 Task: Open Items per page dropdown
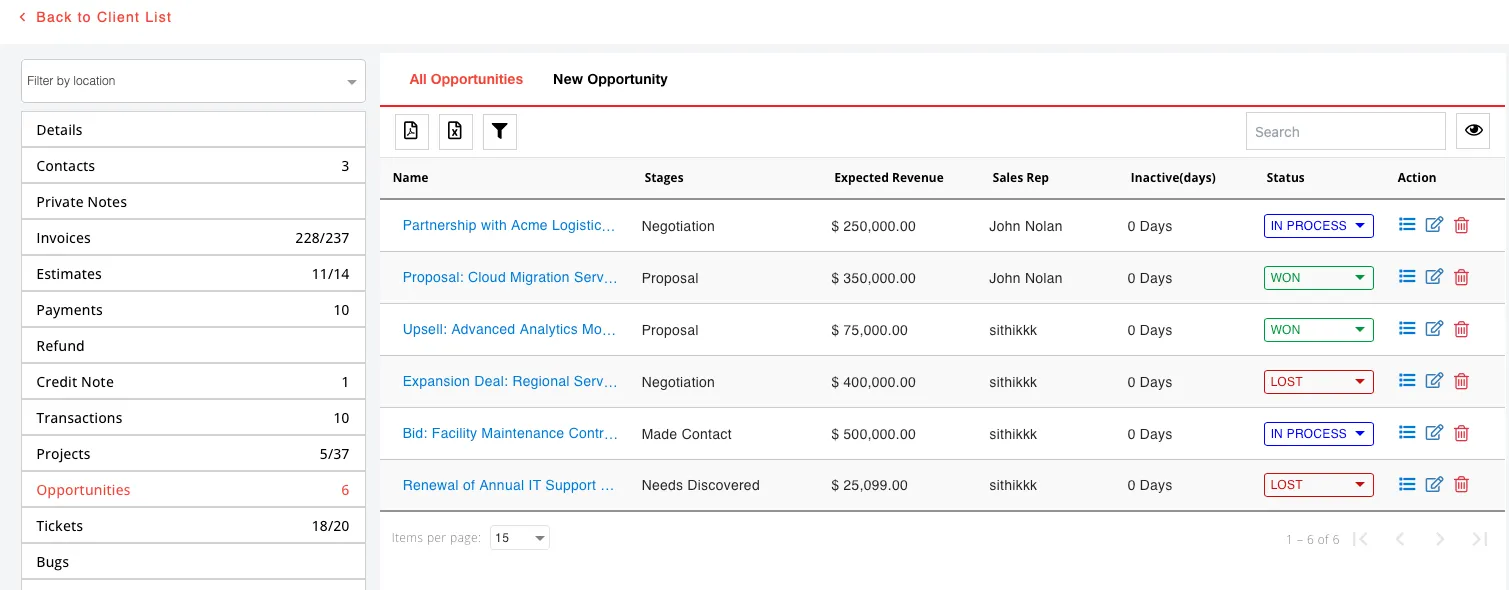(x=519, y=538)
